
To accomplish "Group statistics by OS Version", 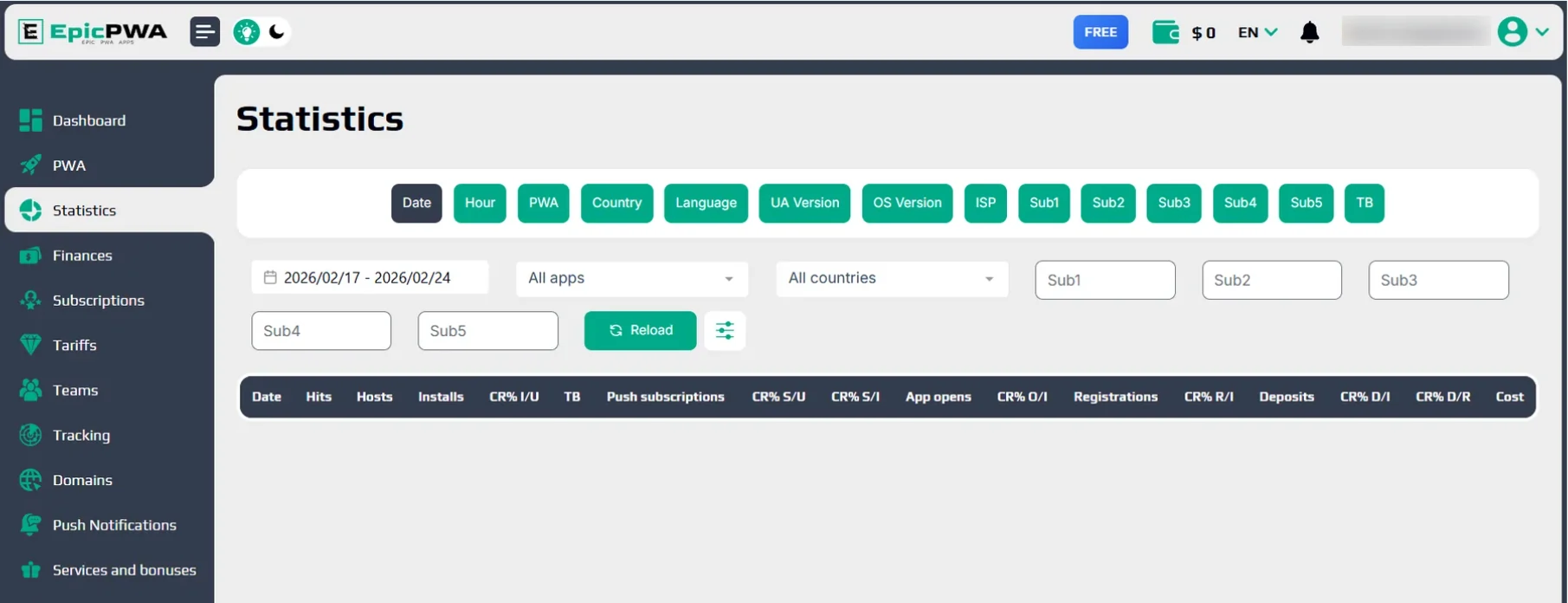I will (x=907, y=203).
